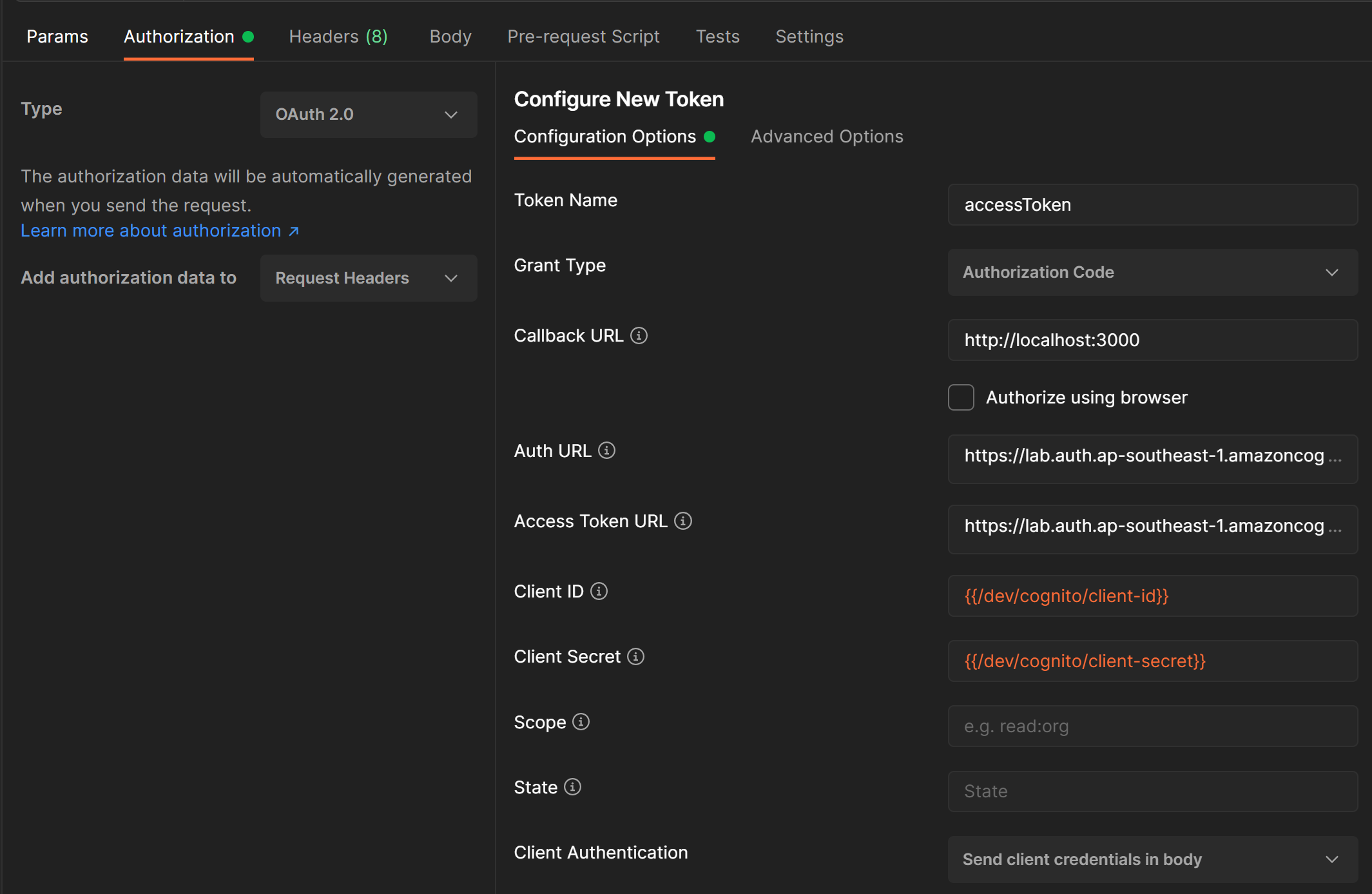Click the Auth URL input field
The height and width of the screenshot is (894, 1372).
(1153, 460)
